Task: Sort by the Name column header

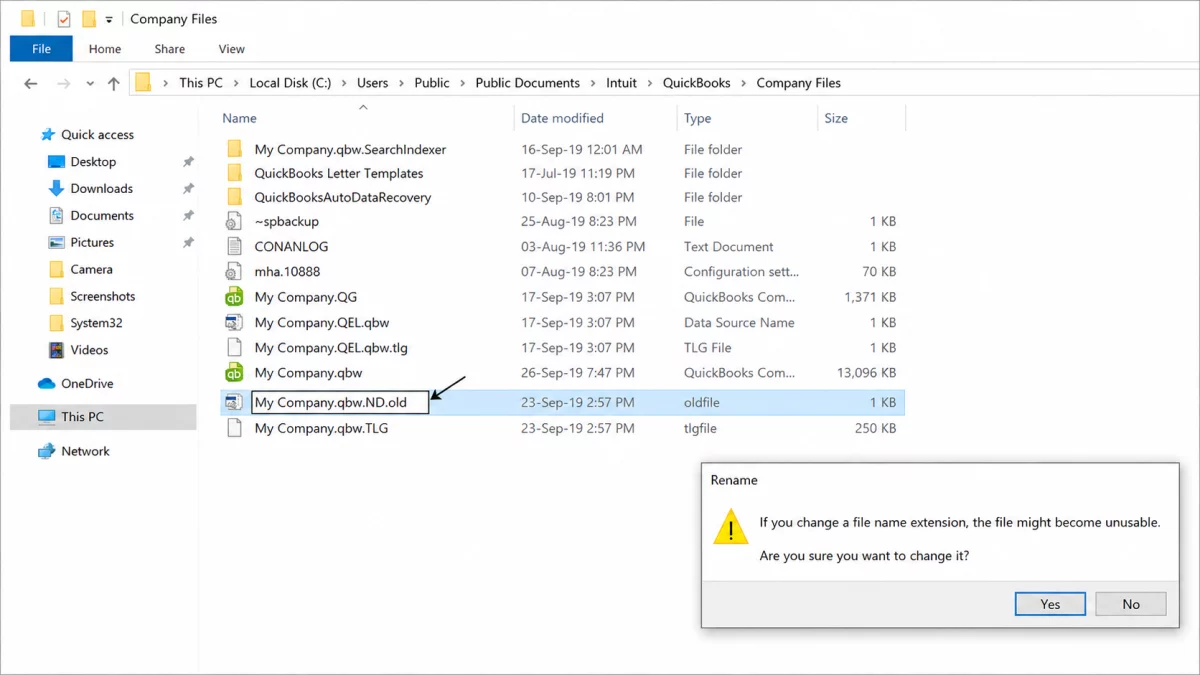Action: pyautogui.click(x=240, y=118)
